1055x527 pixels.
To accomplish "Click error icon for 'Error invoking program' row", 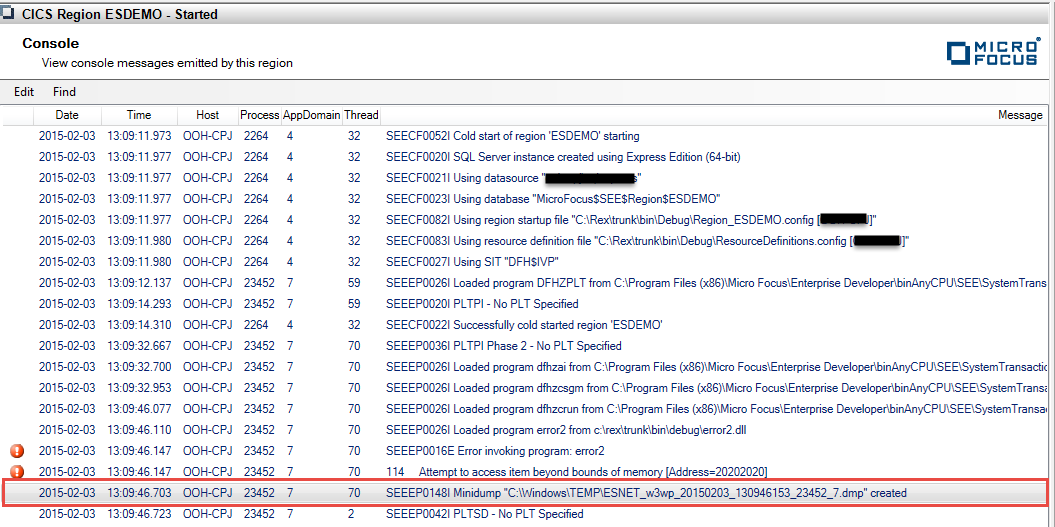I will 17,451.
